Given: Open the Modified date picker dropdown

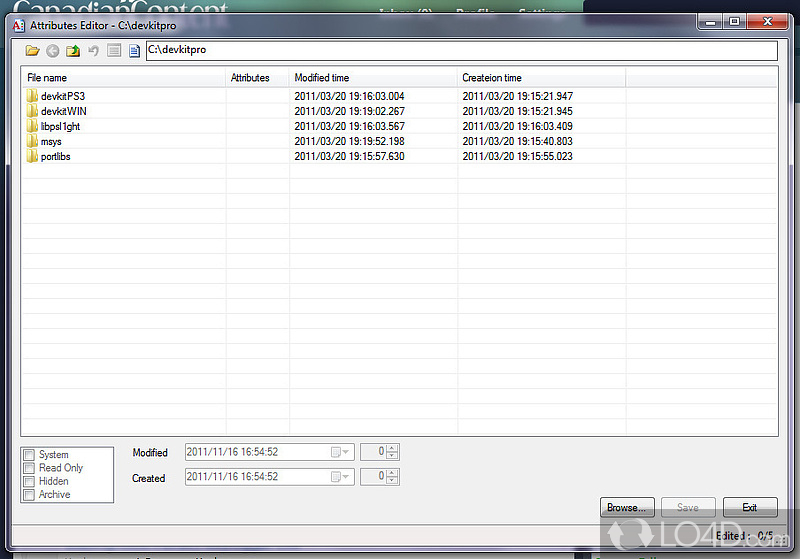Looking at the screenshot, I should coord(340,452).
